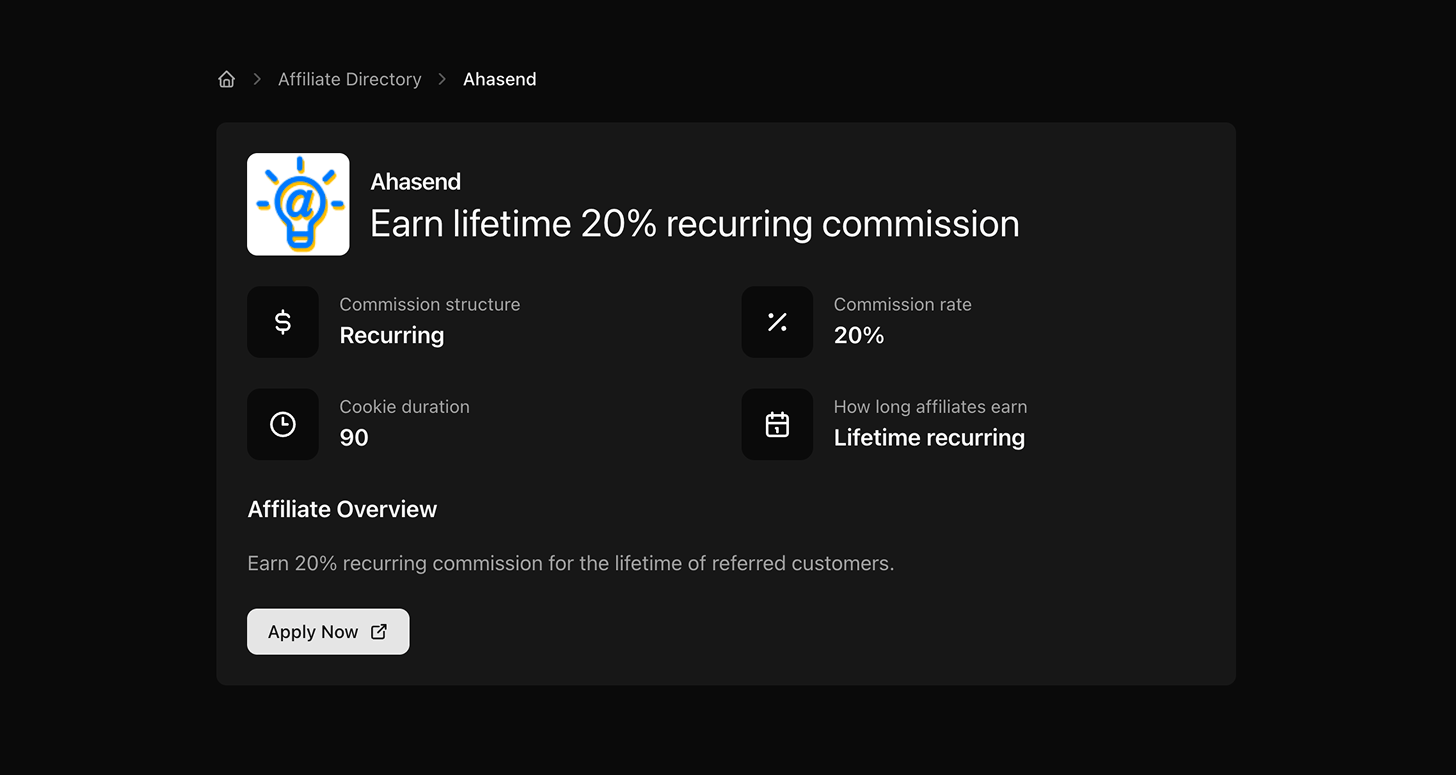The image size is (1456, 775).
Task: Select the Ahasend company name label
Action: tap(415, 181)
